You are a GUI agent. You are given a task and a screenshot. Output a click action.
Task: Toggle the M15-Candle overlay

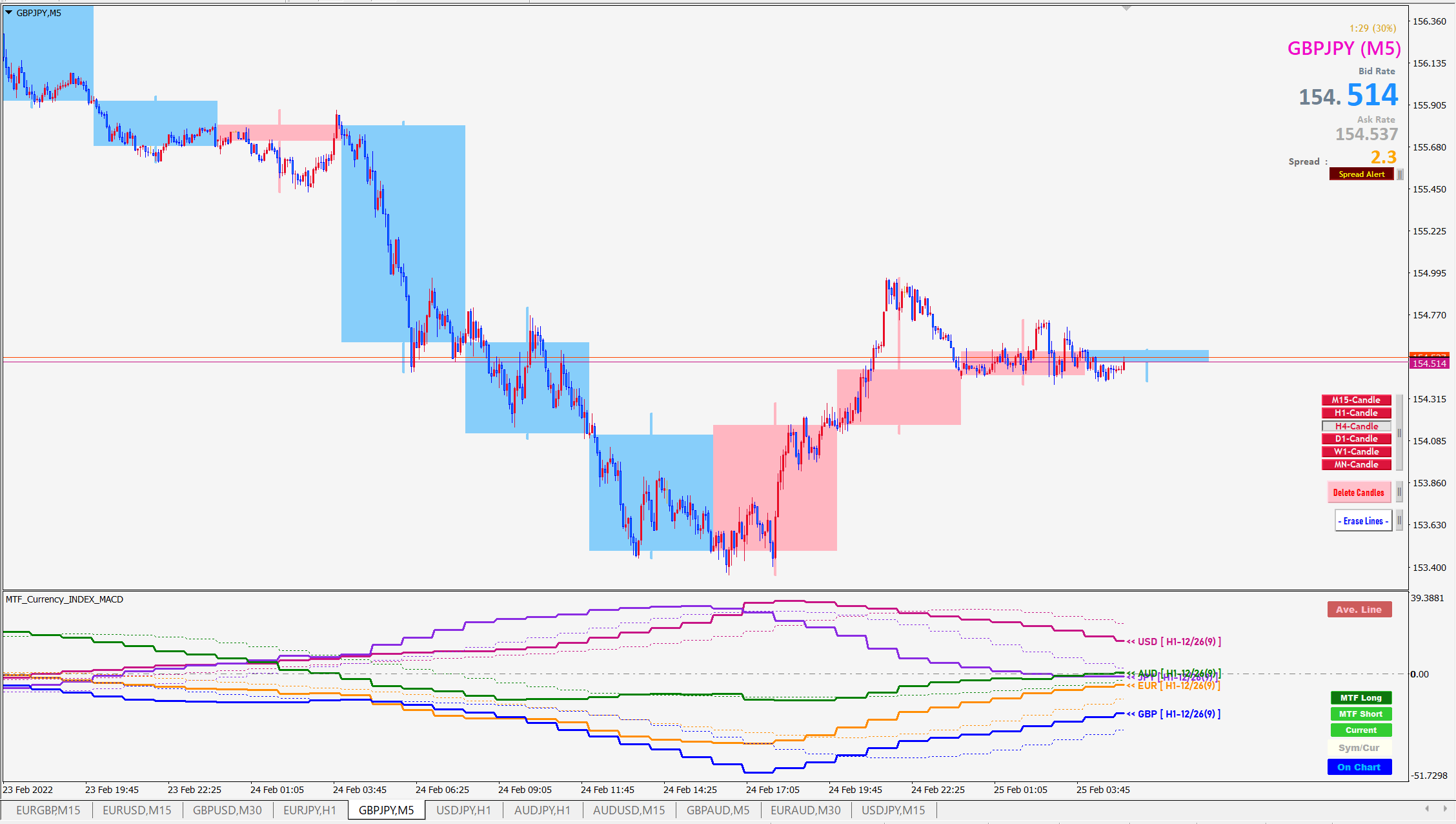click(1356, 400)
